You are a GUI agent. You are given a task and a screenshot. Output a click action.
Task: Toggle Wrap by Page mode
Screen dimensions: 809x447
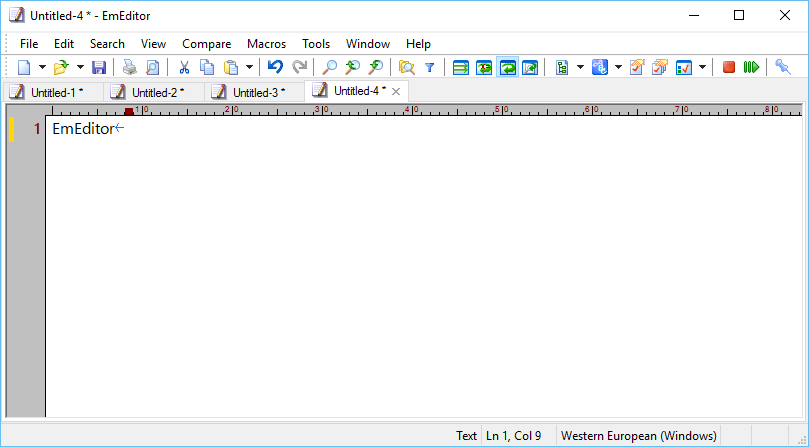530,67
